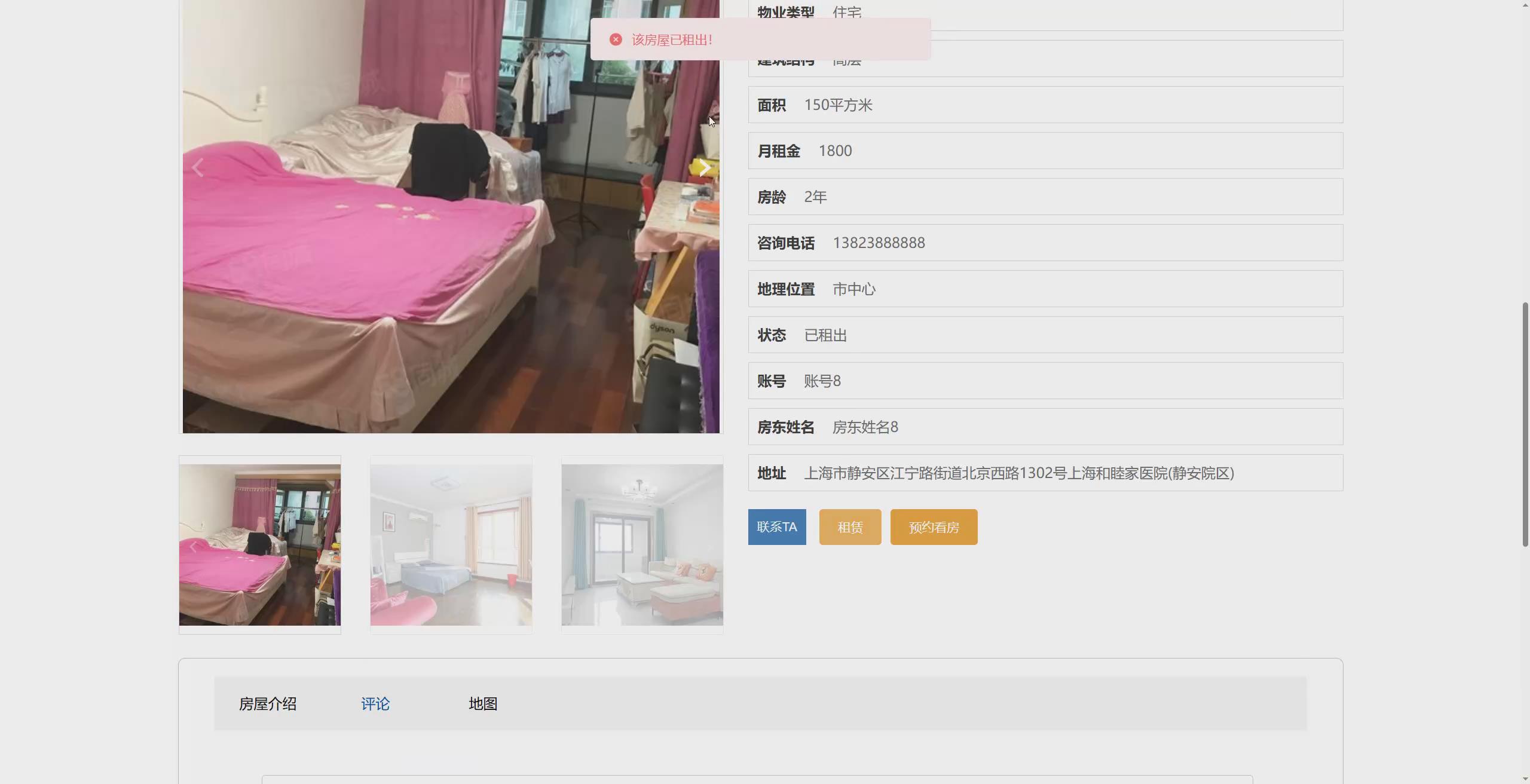Advance to the next photo in the main carousel
Screen dimensions: 1530x784
[x=705, y=168]
